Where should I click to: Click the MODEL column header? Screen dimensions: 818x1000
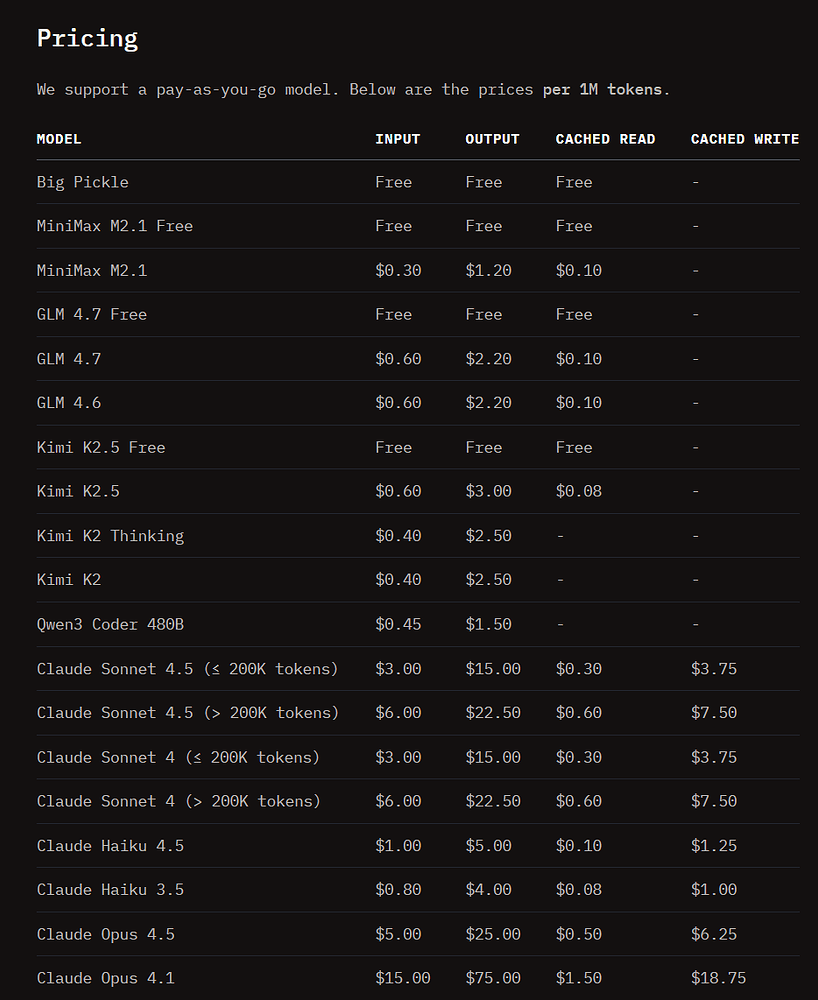(x=59, y=139)
